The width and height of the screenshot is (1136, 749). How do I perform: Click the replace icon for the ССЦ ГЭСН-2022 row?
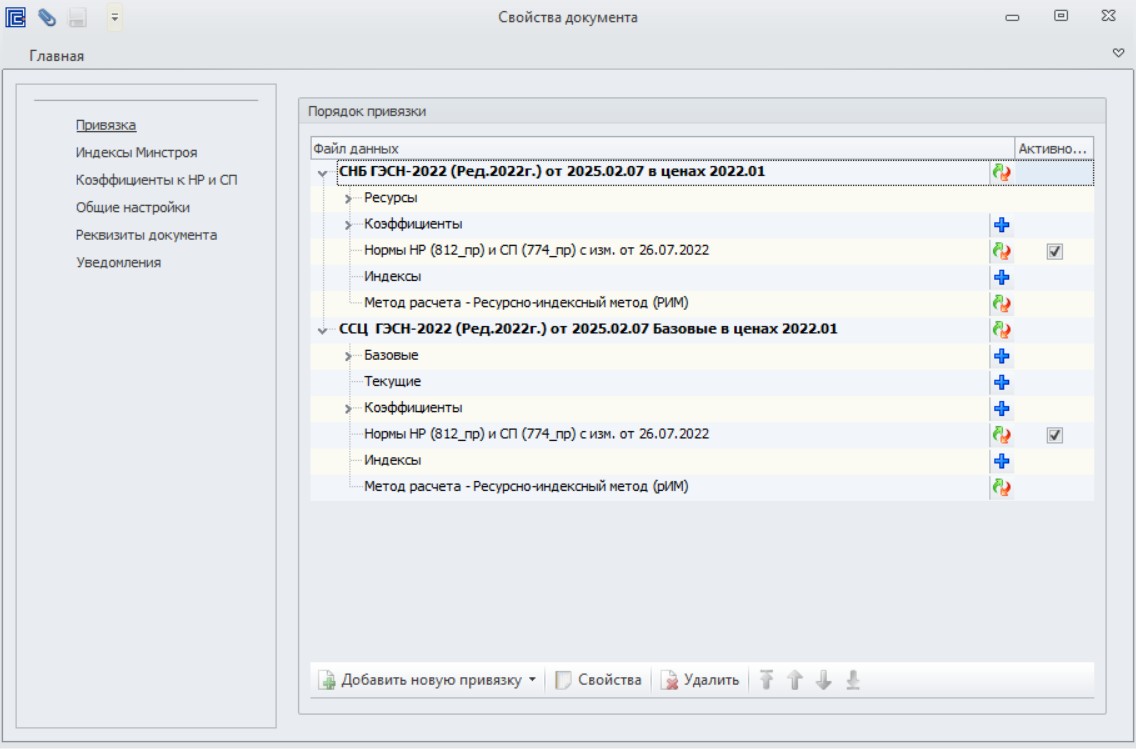pos(1001,330)
